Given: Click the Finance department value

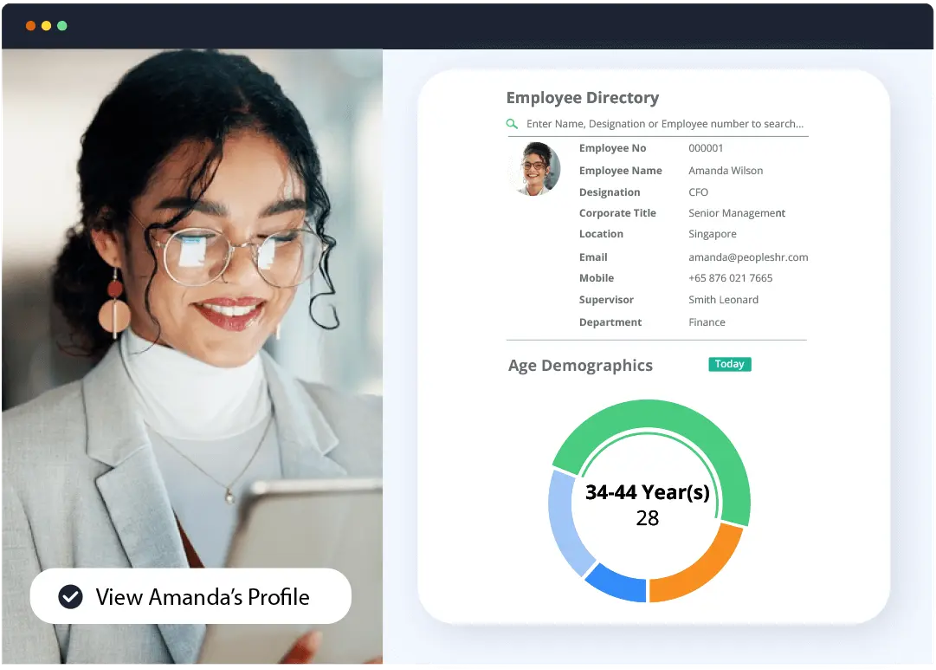Looking at the screenshot, I should point(707,322).
